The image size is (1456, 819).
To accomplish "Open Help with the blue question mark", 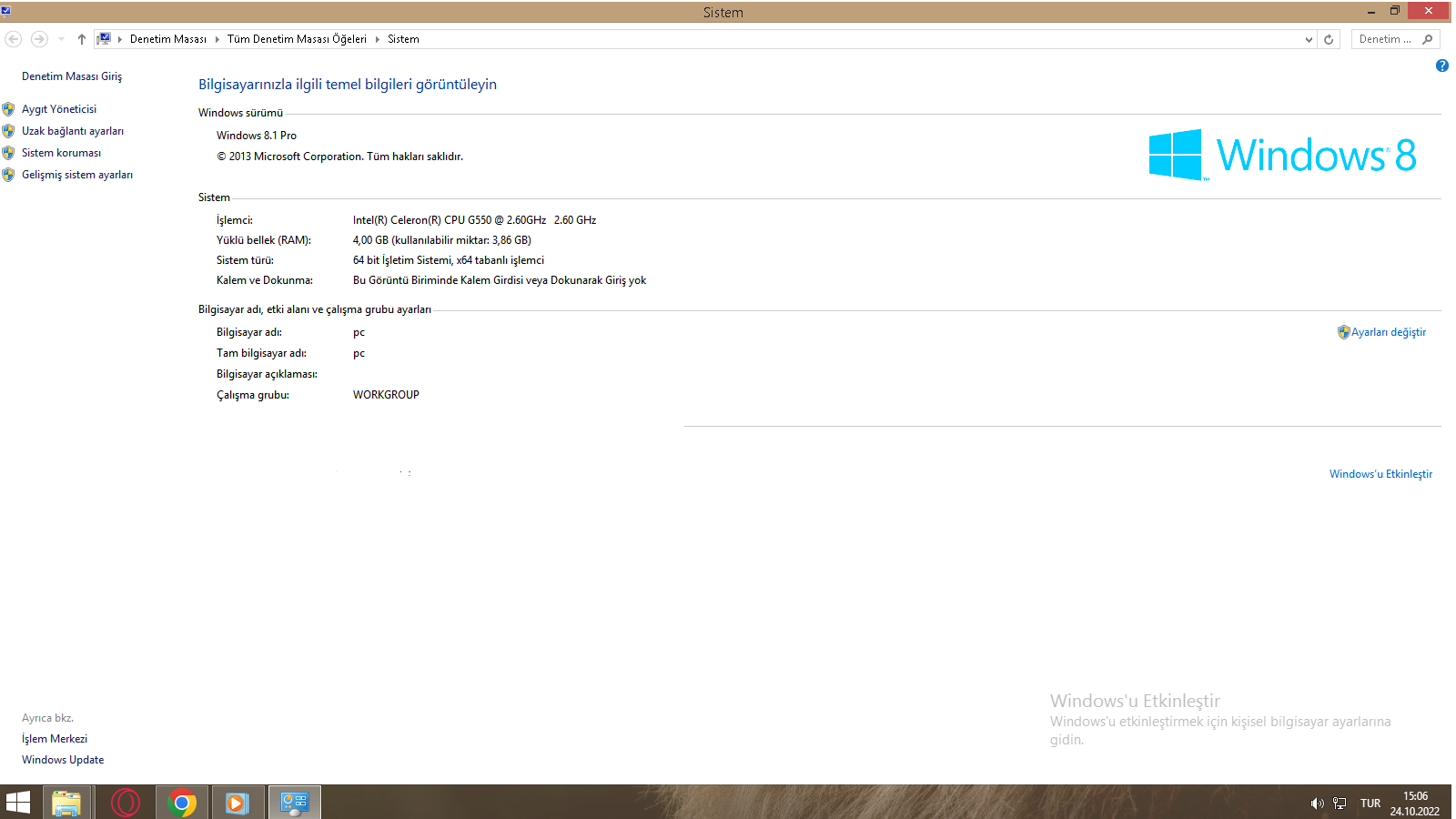I will 1441,66.
